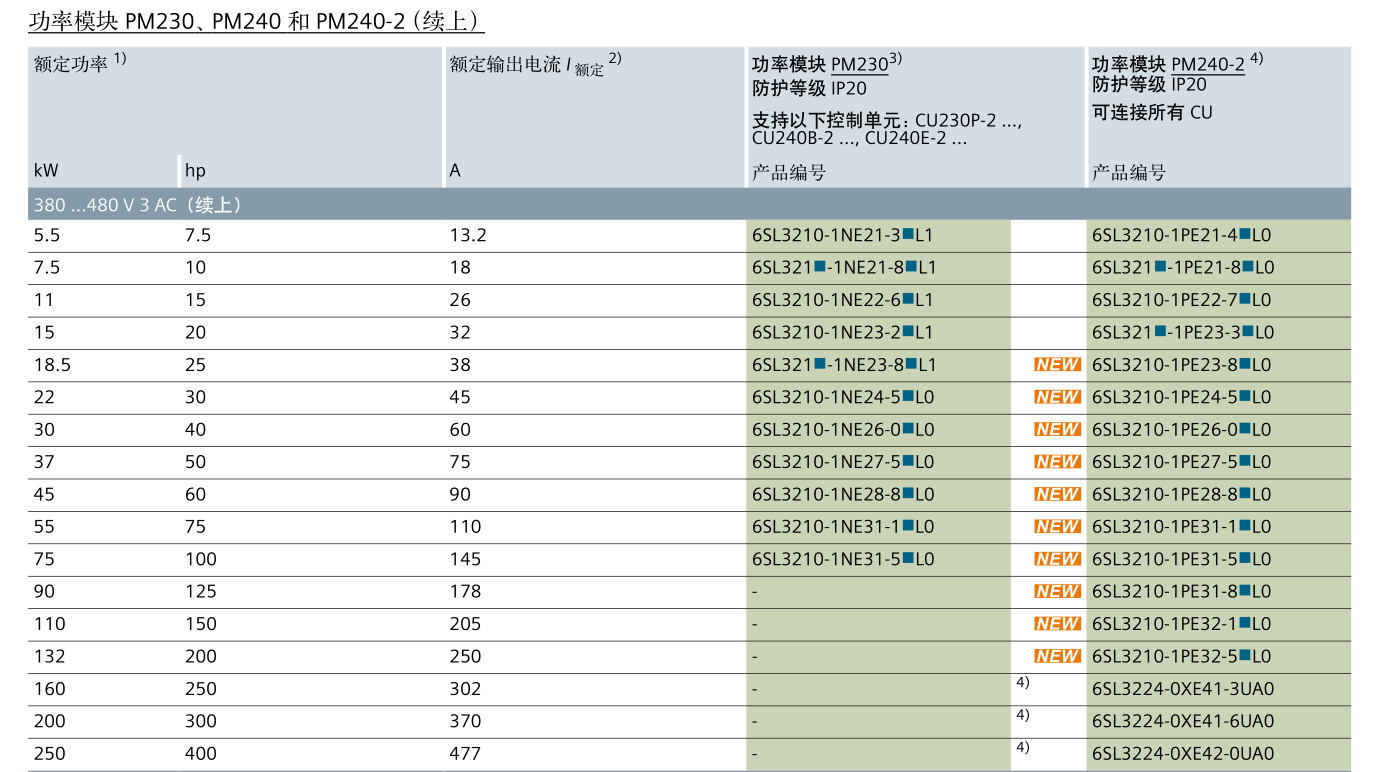Click the 125 hp value
Viewport: 1380px width, 772px height.
pyautogui.click(x=200, y=591)
